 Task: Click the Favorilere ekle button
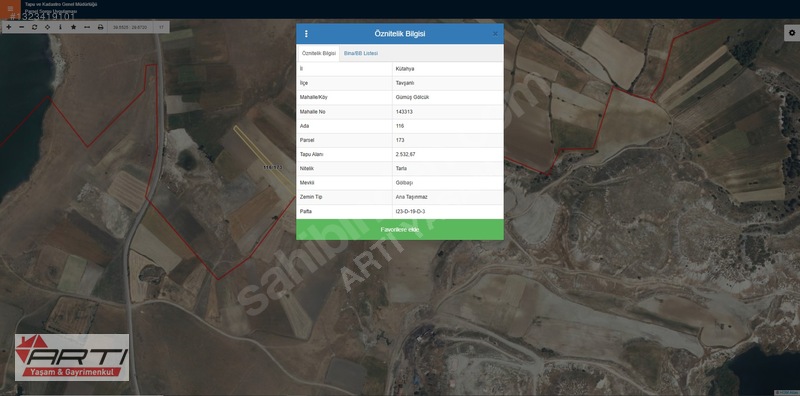[400, 230]
